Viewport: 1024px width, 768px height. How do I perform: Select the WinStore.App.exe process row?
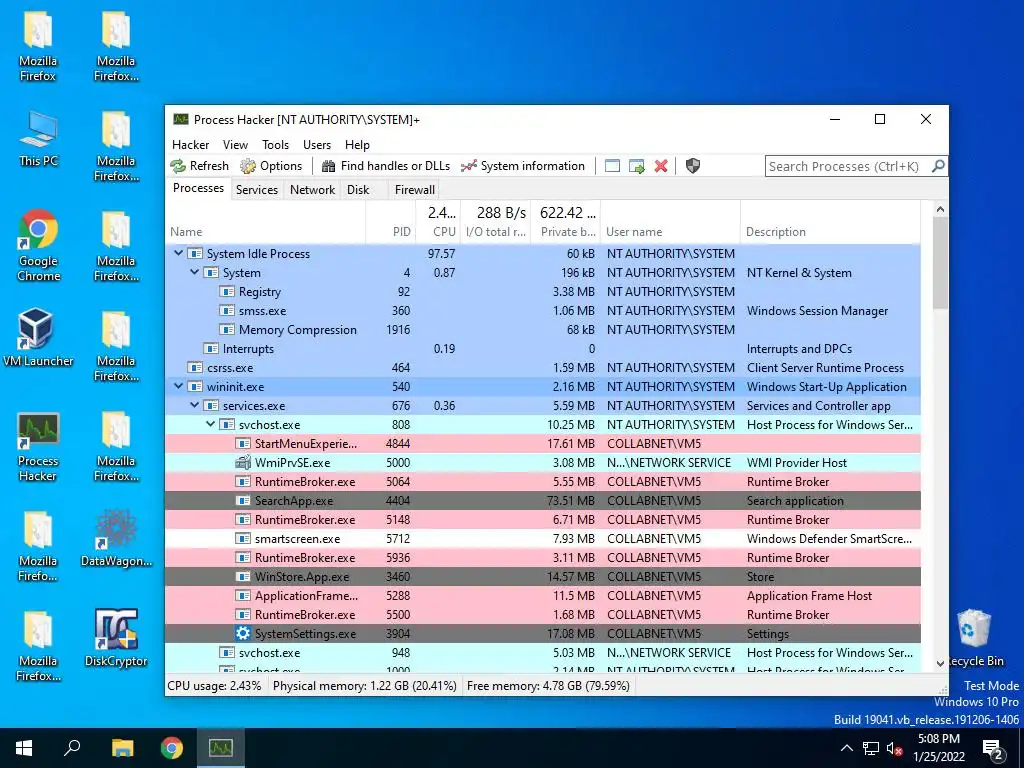pos(543,577)
